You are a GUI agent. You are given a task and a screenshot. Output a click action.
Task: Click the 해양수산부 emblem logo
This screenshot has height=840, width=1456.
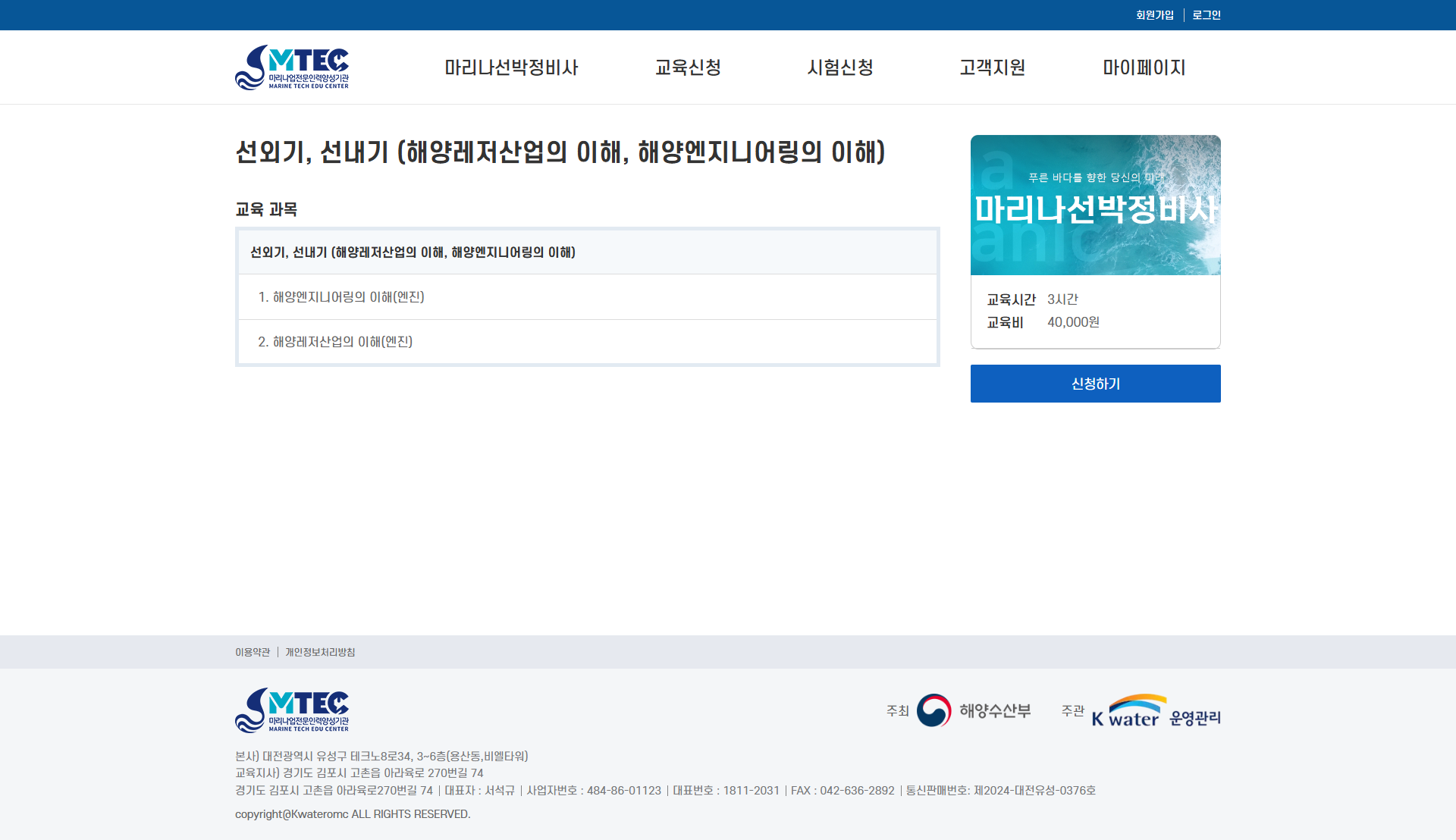pyautogui.click(x=934, y=710)
